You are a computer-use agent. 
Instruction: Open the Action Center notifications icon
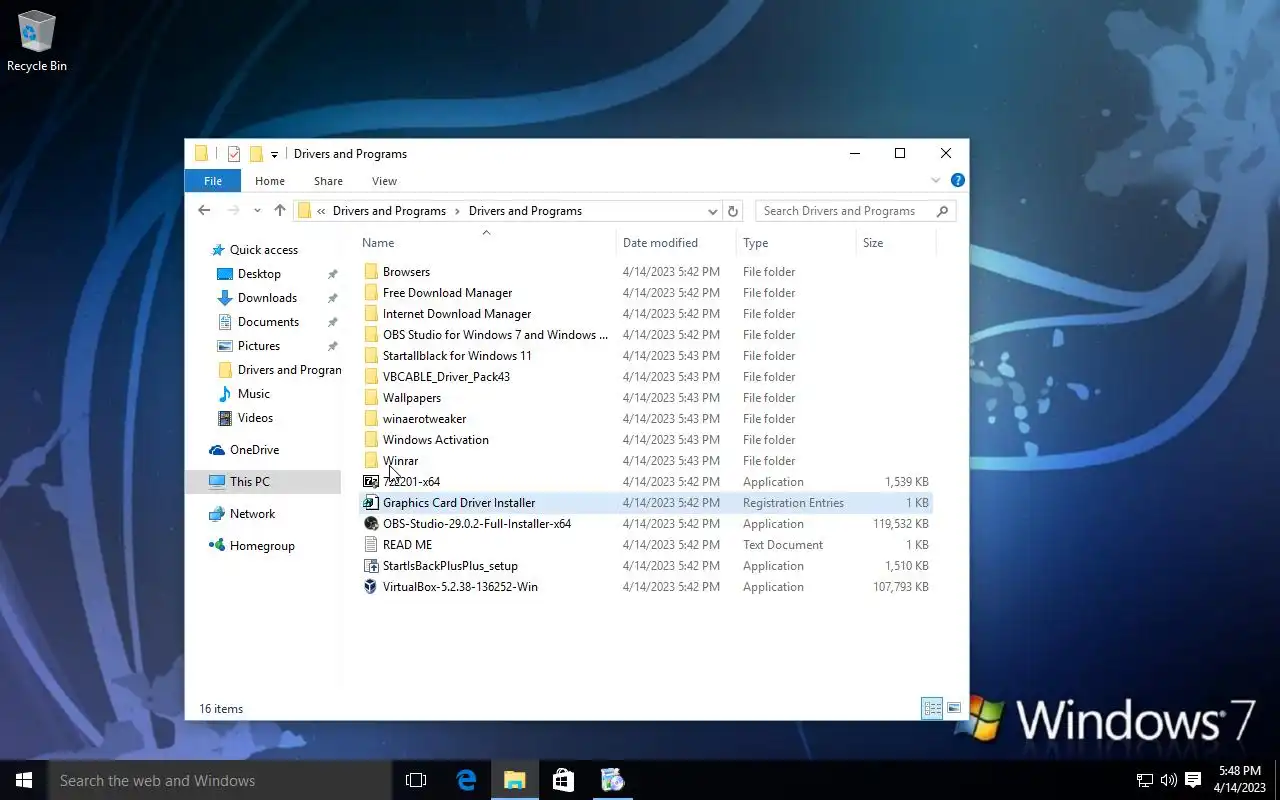(x=1193, y=780)
